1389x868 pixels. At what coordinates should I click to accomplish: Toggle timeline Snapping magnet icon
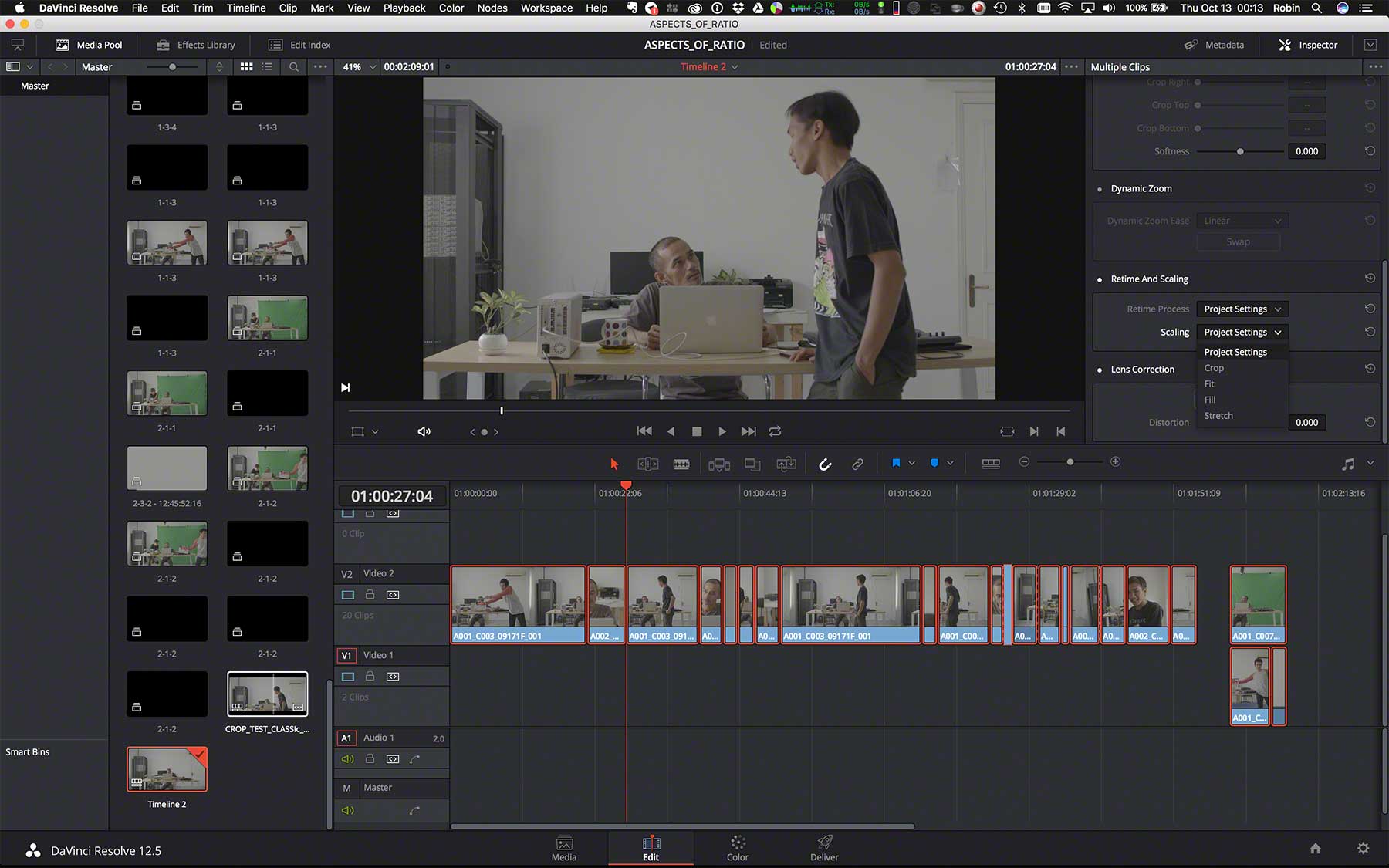coord(825,464)
